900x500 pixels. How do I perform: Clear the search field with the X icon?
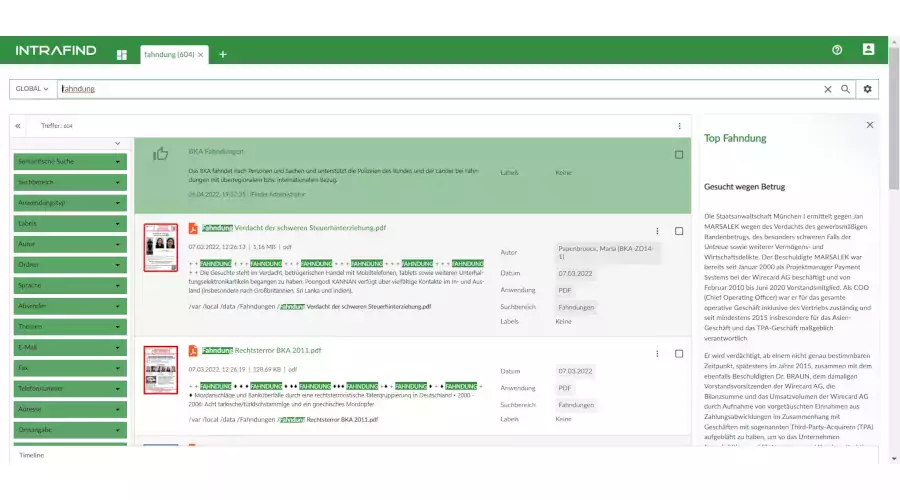(827, 89)
